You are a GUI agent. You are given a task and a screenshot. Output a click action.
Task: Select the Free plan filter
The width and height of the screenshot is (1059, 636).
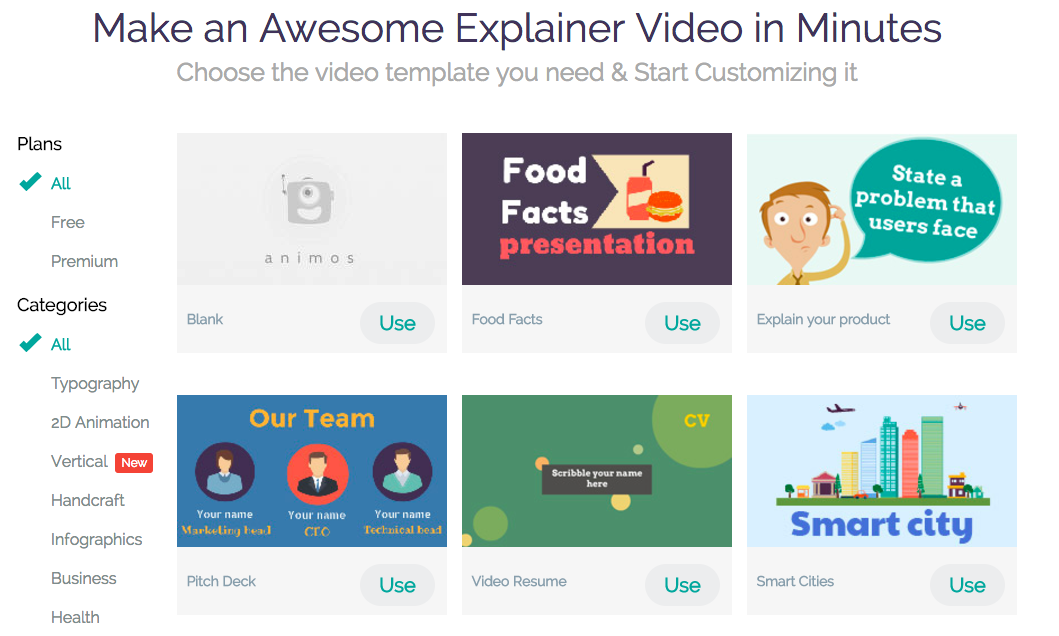click(x=68, y=222)
